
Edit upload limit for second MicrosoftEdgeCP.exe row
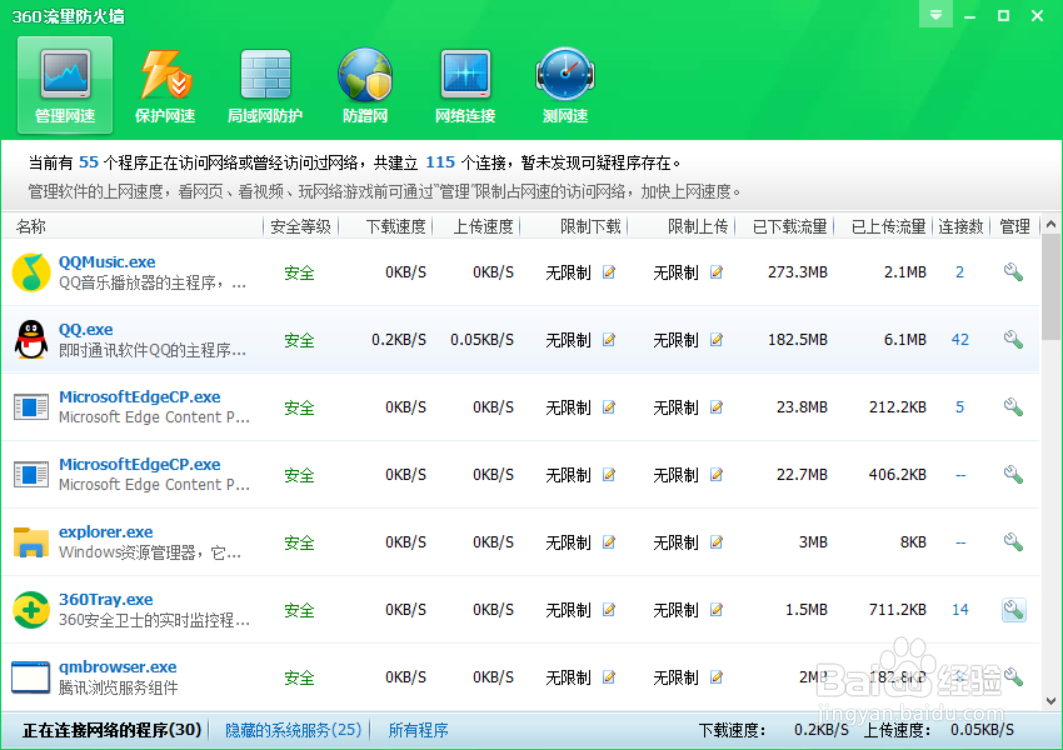click(x=717, y=475)
